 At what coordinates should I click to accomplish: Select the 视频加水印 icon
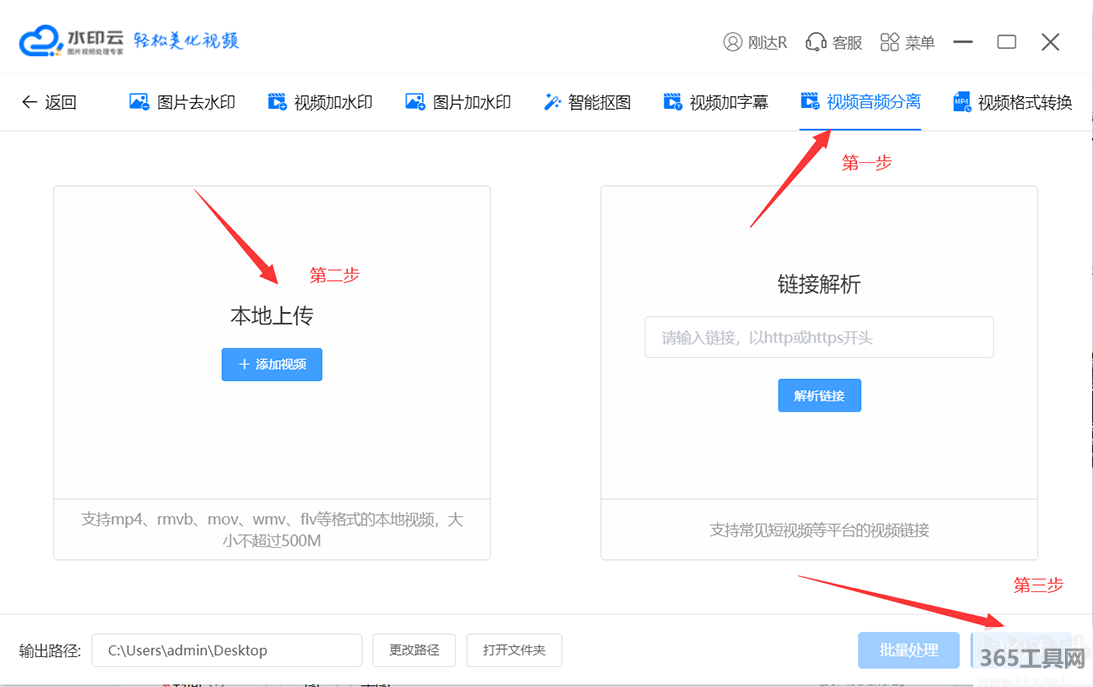tap(277, 102)
